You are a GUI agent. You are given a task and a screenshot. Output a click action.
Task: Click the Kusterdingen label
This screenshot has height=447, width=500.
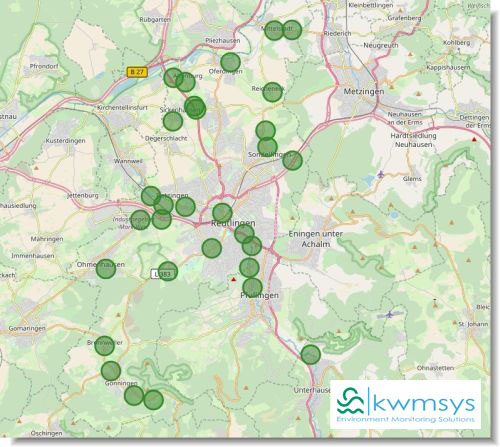pyautogui.click(x=65, y=141)
